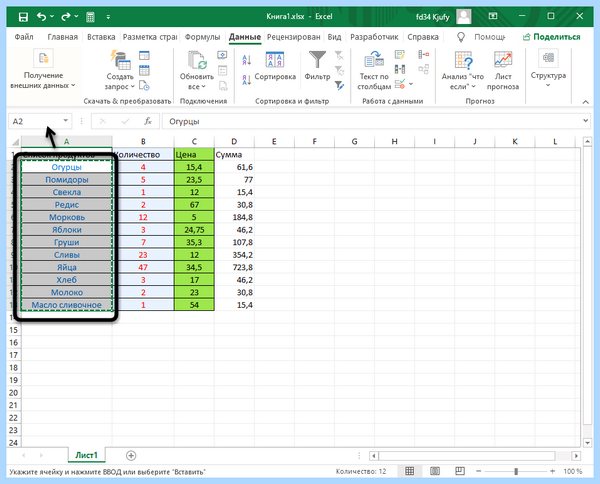The height and width of the screenshot is (484, 600).
Task: Expand the Структура outline menu
Action: pos(548,69)
